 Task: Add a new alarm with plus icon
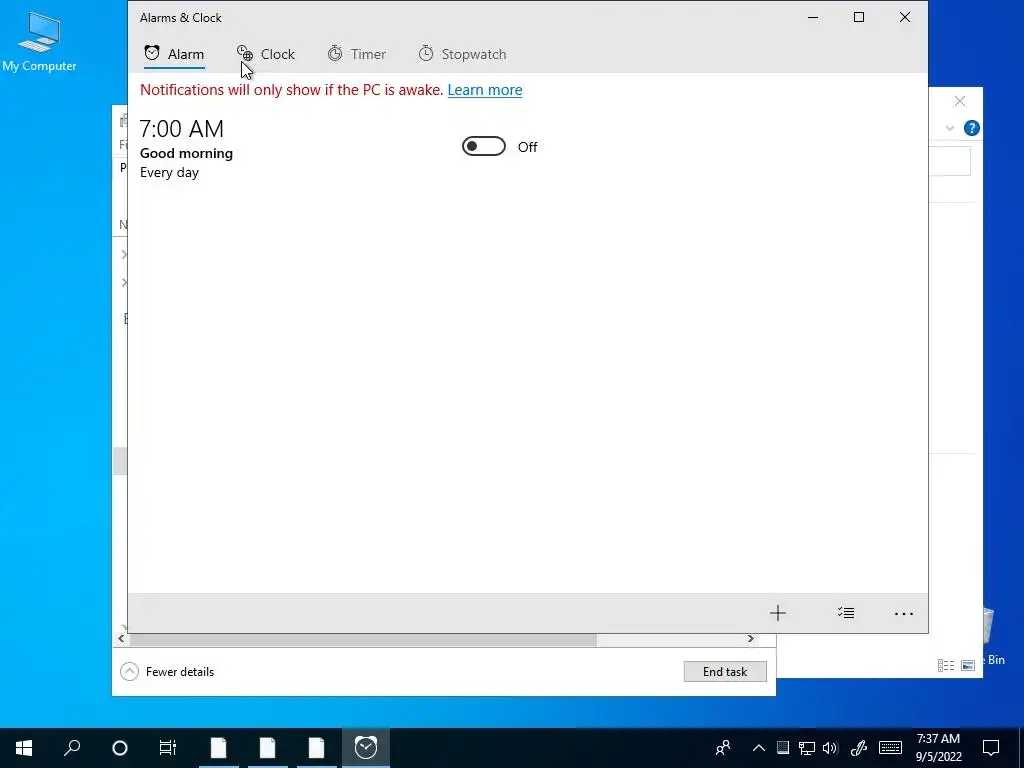point(777,613)
